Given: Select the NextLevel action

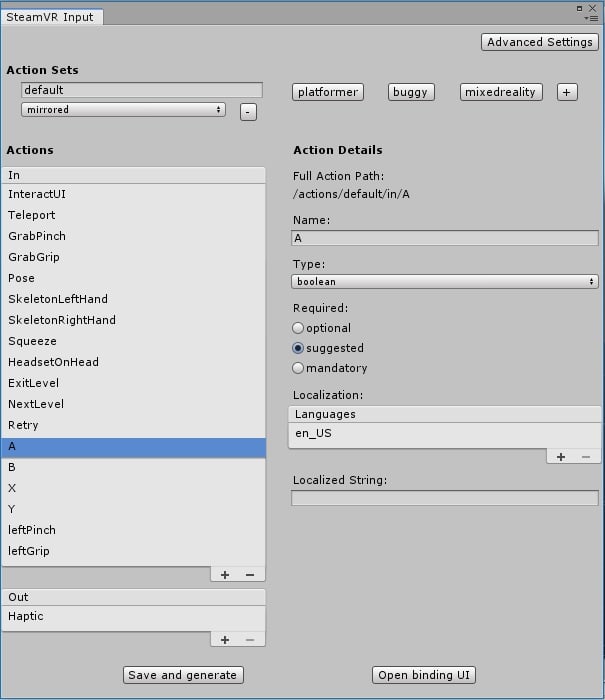Looking at the screenshot, I should [x=133, y=404].
